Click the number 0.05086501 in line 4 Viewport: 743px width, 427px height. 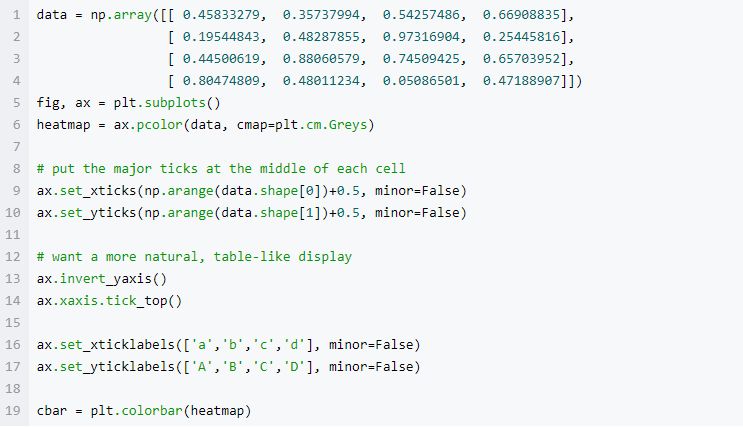pyautogui.click(x=421, y=81)
